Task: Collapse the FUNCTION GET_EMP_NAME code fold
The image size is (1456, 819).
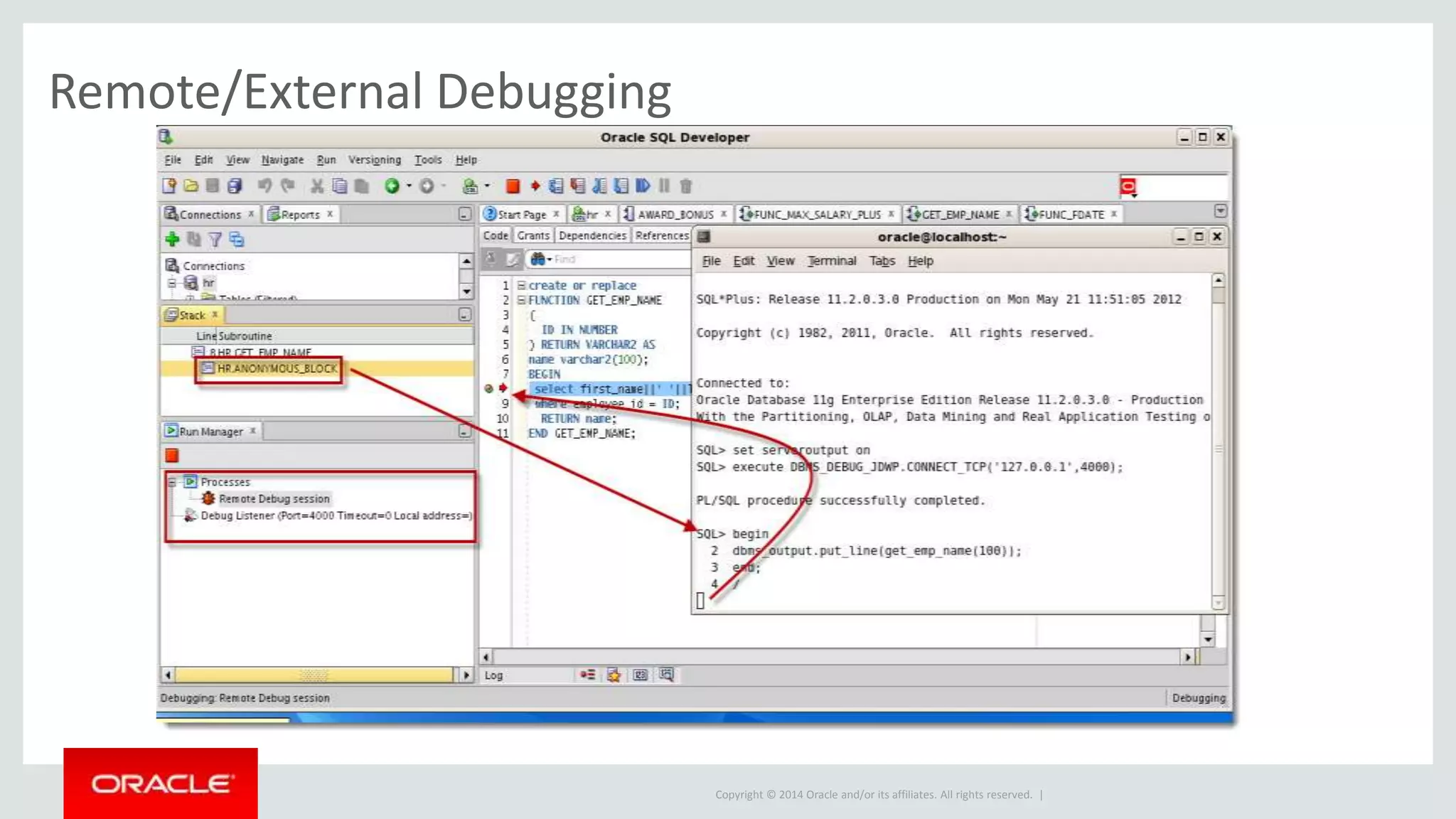Action: click(522, 300)
